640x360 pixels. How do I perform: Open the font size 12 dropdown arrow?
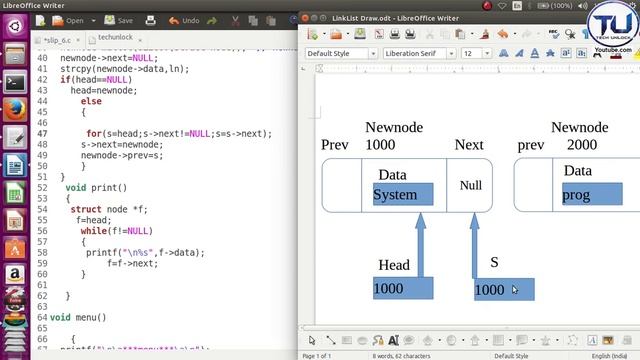click(x=487, y=53)
